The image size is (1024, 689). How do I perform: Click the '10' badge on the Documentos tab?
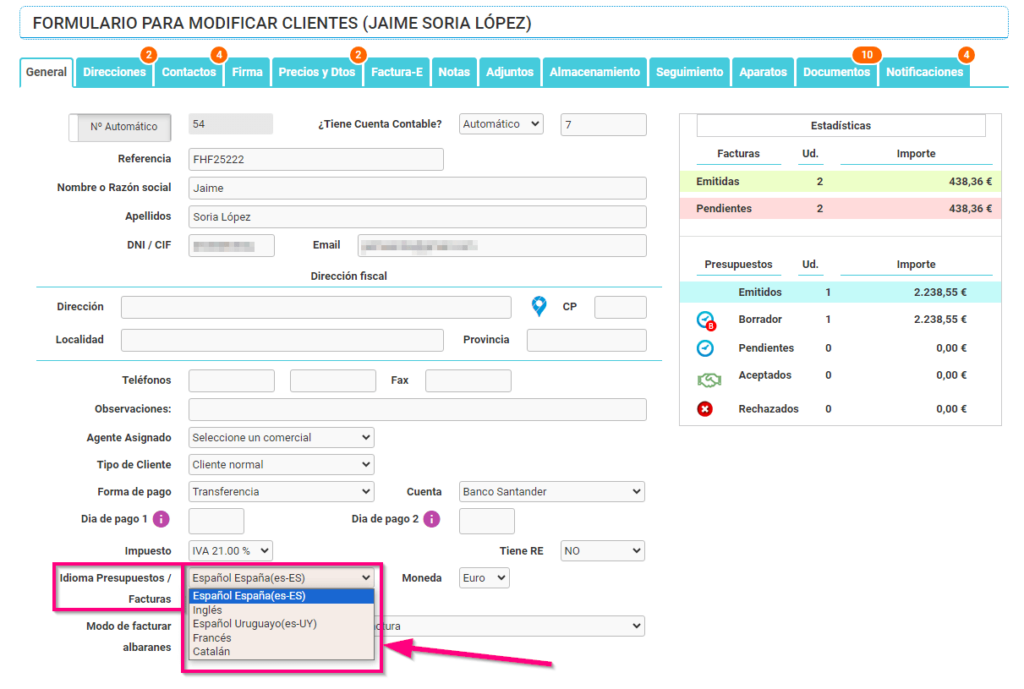[866, 55]
